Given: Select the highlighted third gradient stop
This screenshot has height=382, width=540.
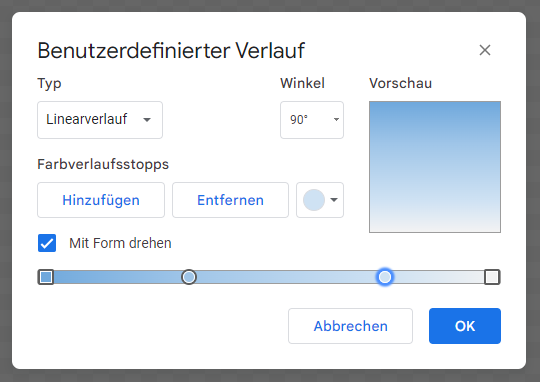Looking at the screenshot, I should point(385,277).
